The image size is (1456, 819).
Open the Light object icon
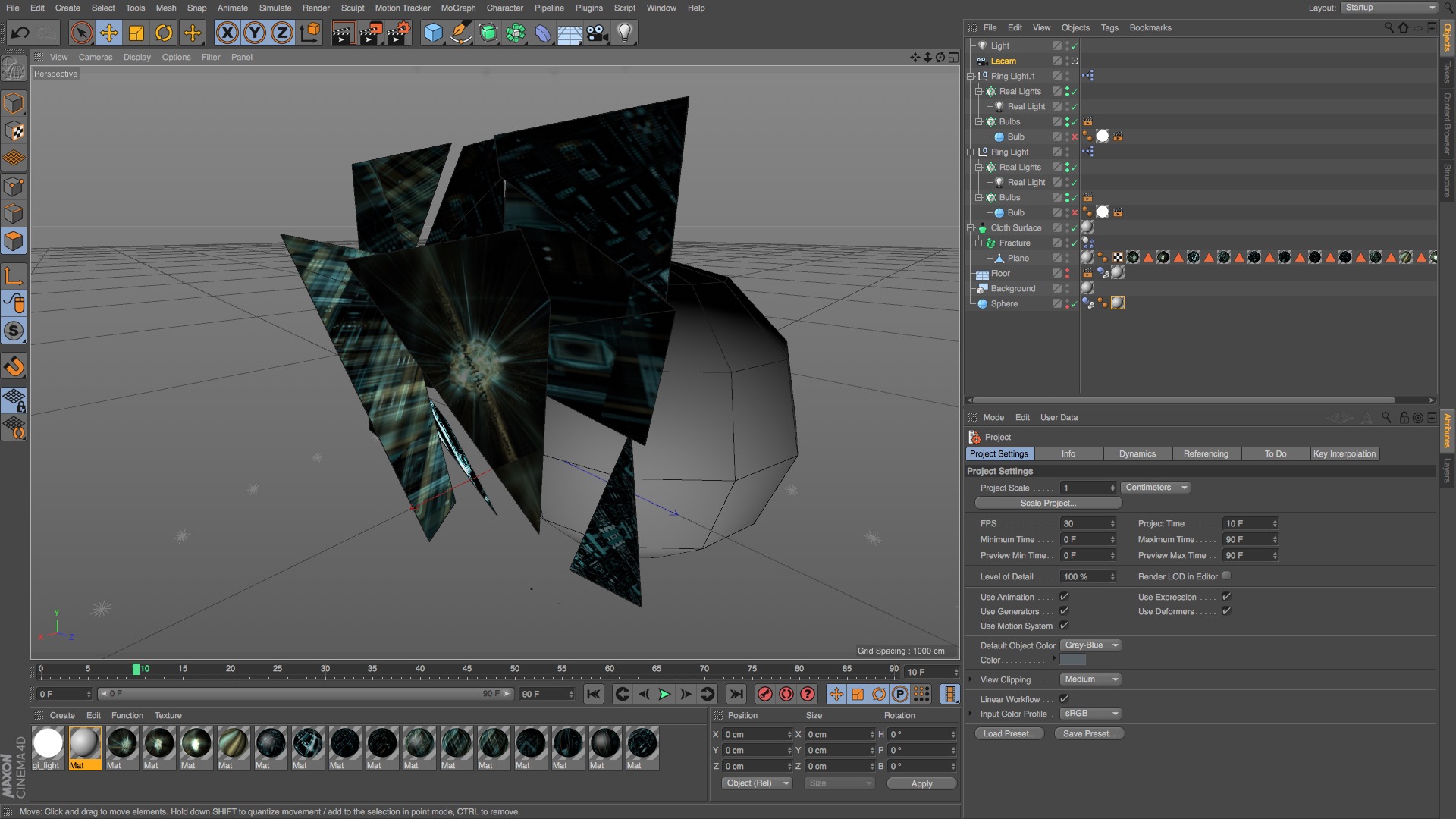click(624, 33)
